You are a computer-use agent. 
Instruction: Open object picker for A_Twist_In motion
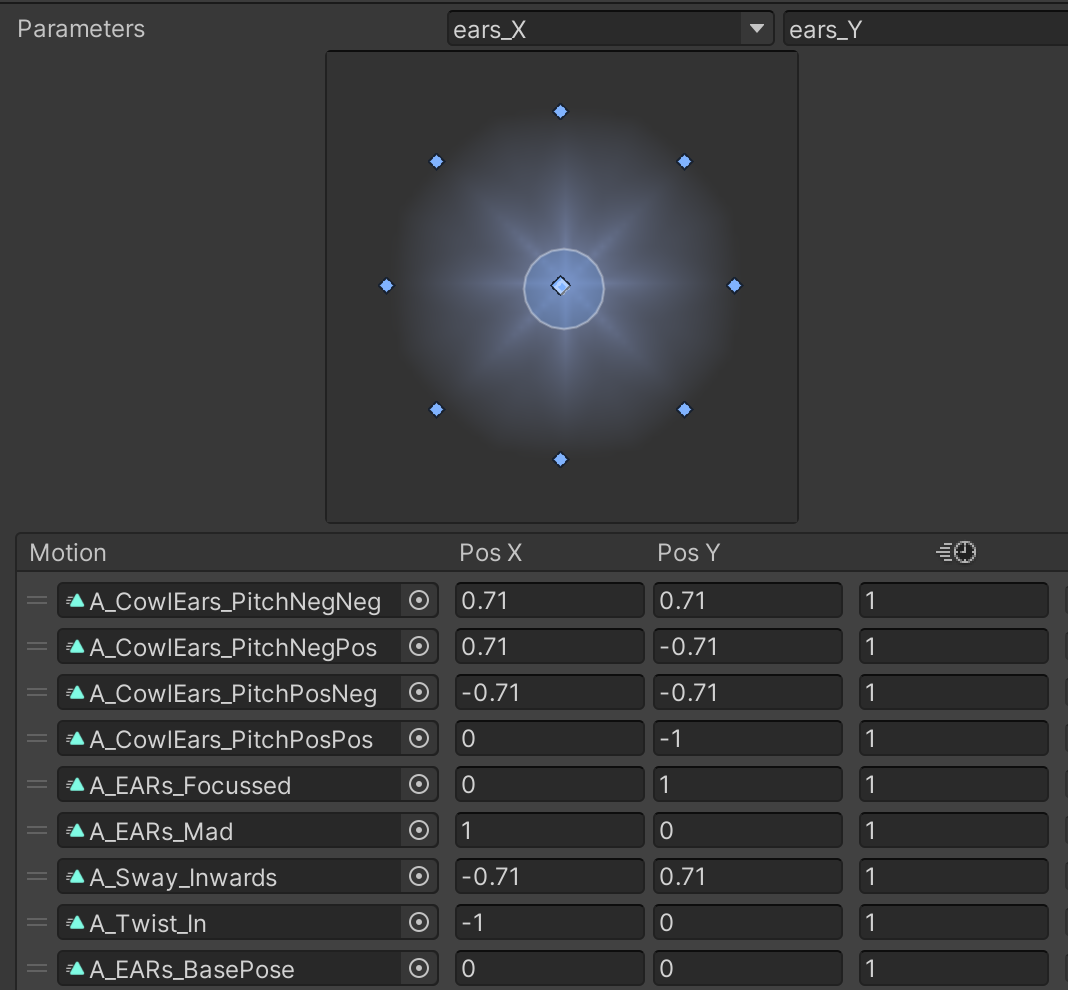coord(419,923)
